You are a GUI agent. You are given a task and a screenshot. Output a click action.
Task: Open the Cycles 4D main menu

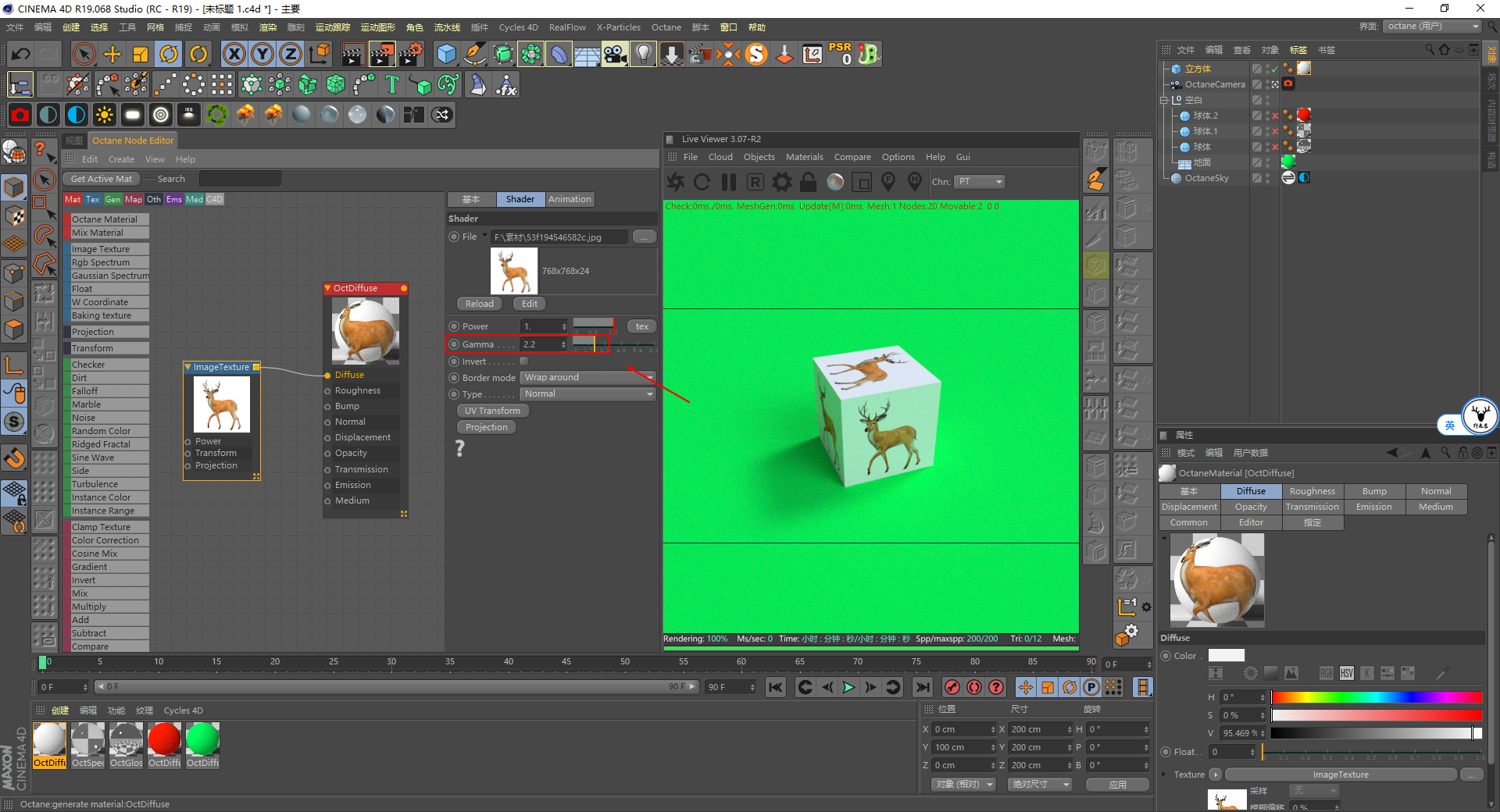[x=518, y=27]
